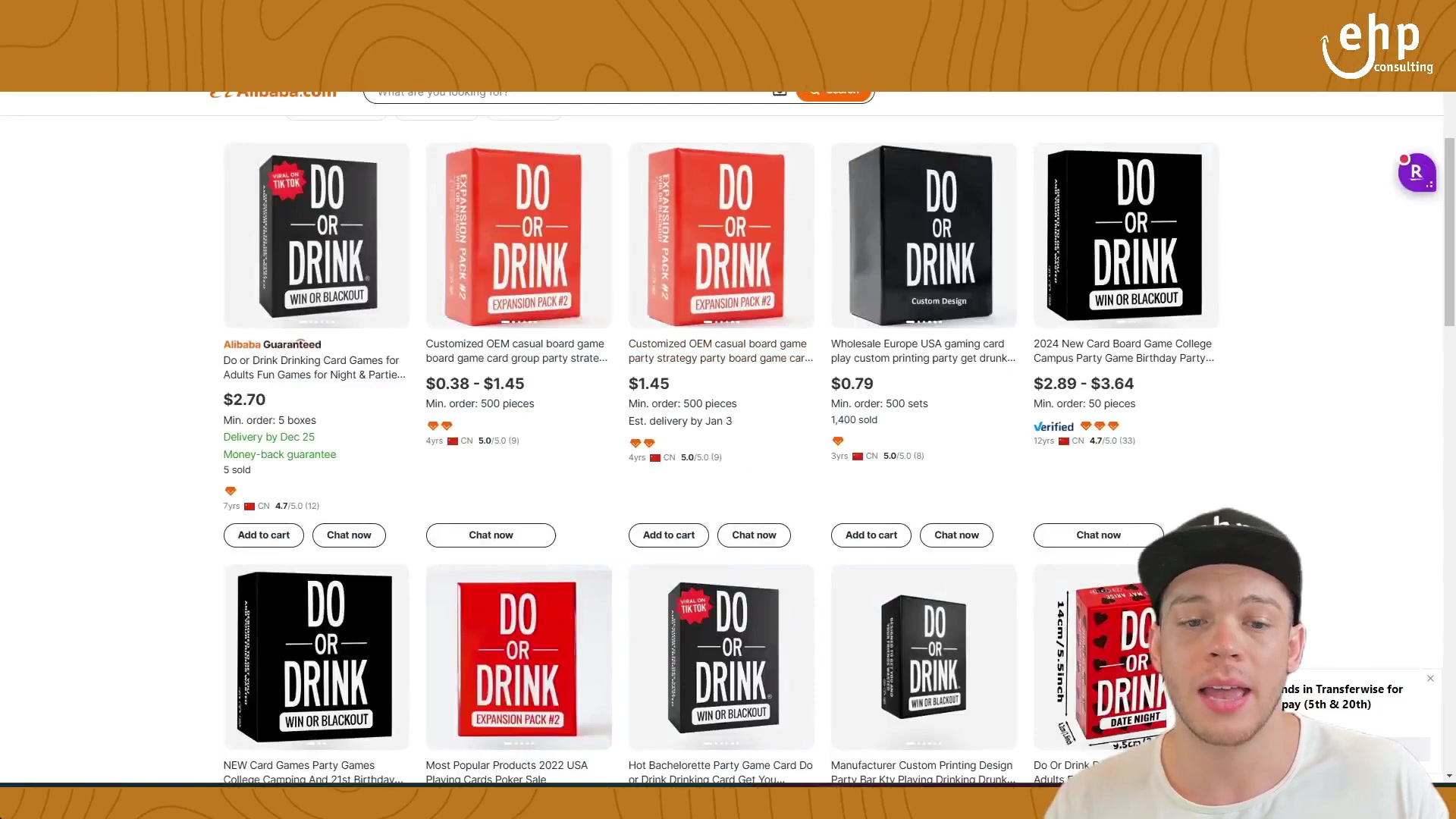Open red Expansion Pack #2 image priced $1.45
The width and height of the screenshot is (1456, 819).
tap(721, 235)
